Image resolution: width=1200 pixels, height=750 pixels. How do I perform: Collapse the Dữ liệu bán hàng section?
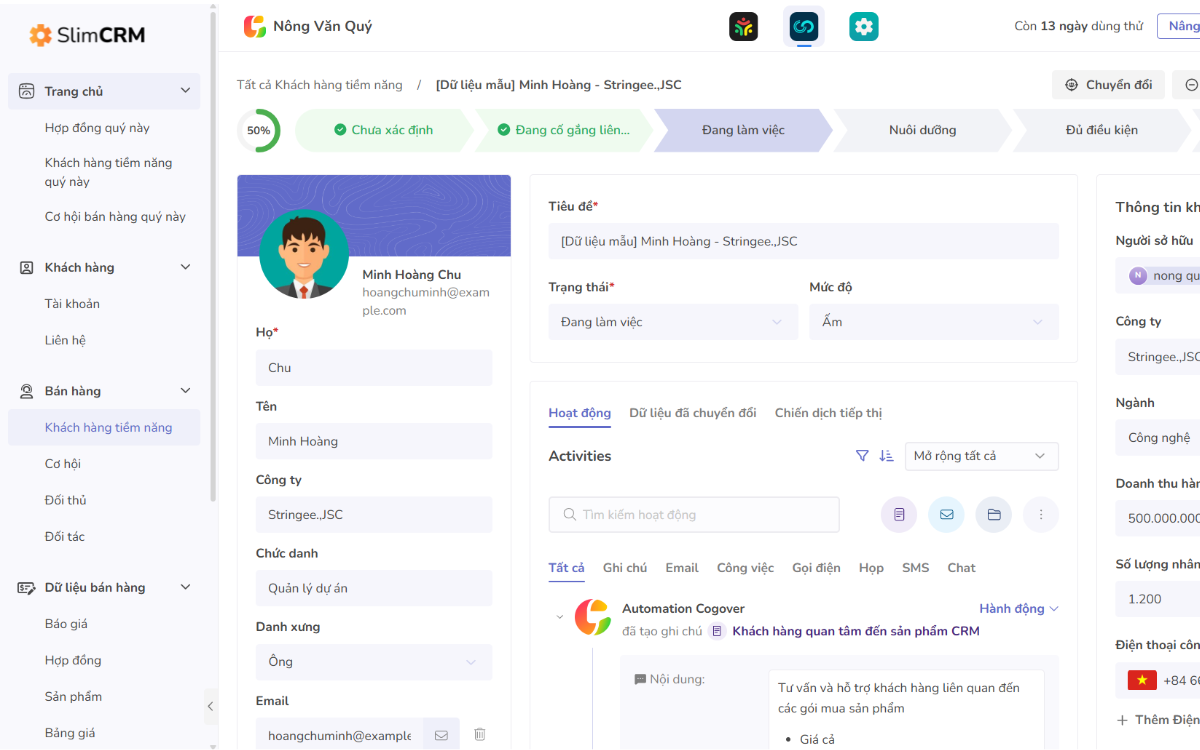[185, 587]
